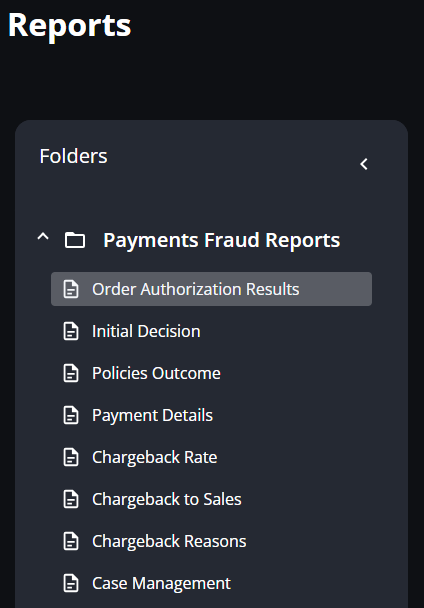
Task: Collapse the Payments Fraud Reports folder caret
Action: click(43, 237)
